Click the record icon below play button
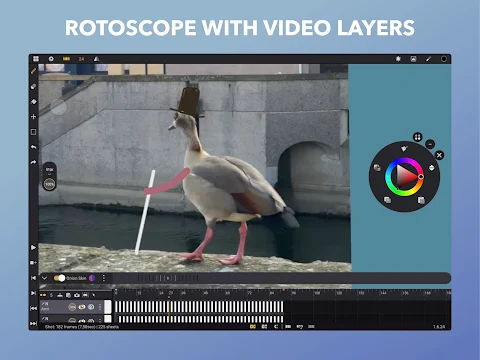This screenshot has width=480, height=360. 33,263
